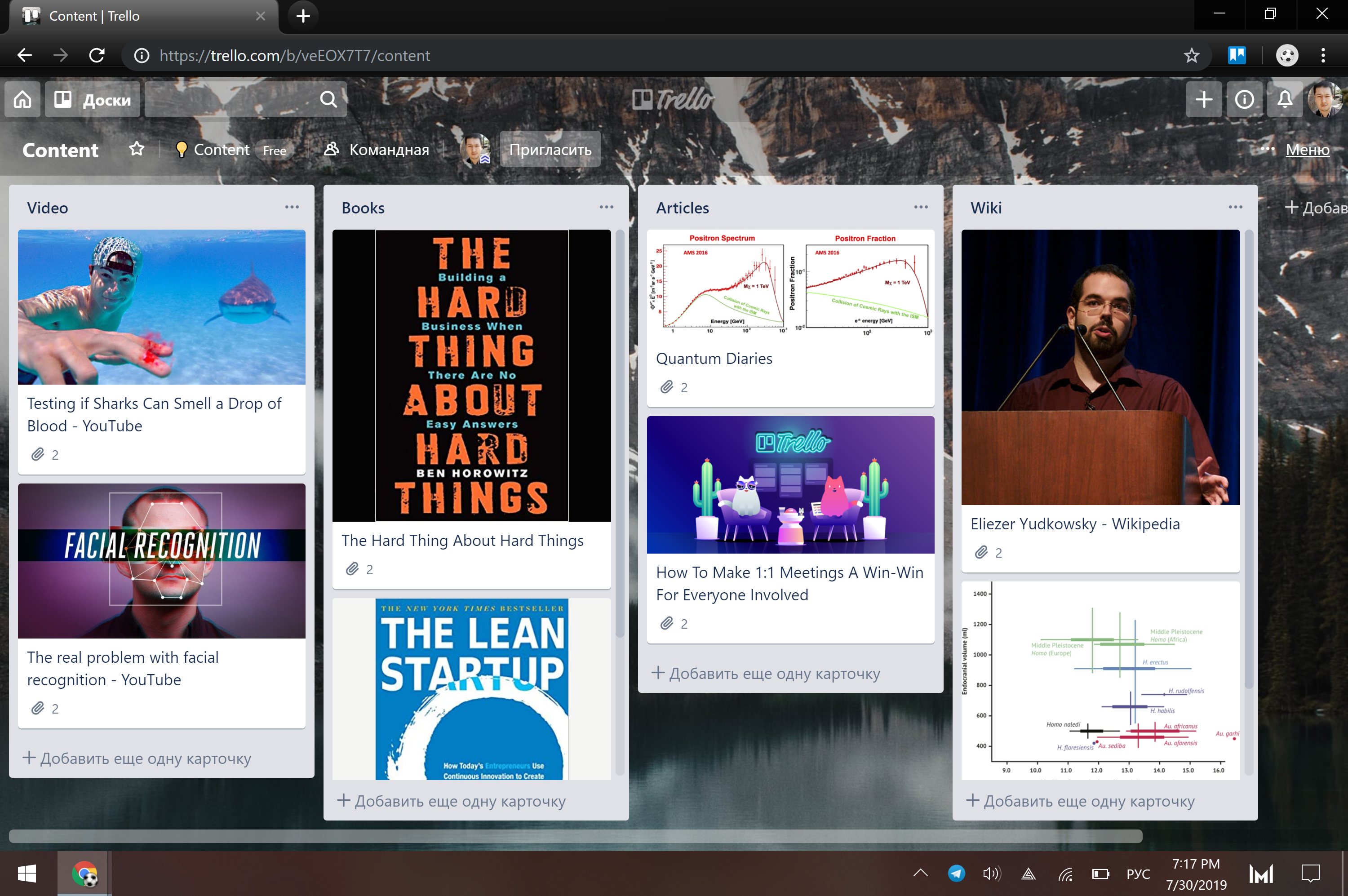Add another card to Books list
1348x896 pixels.
point(452,801)
